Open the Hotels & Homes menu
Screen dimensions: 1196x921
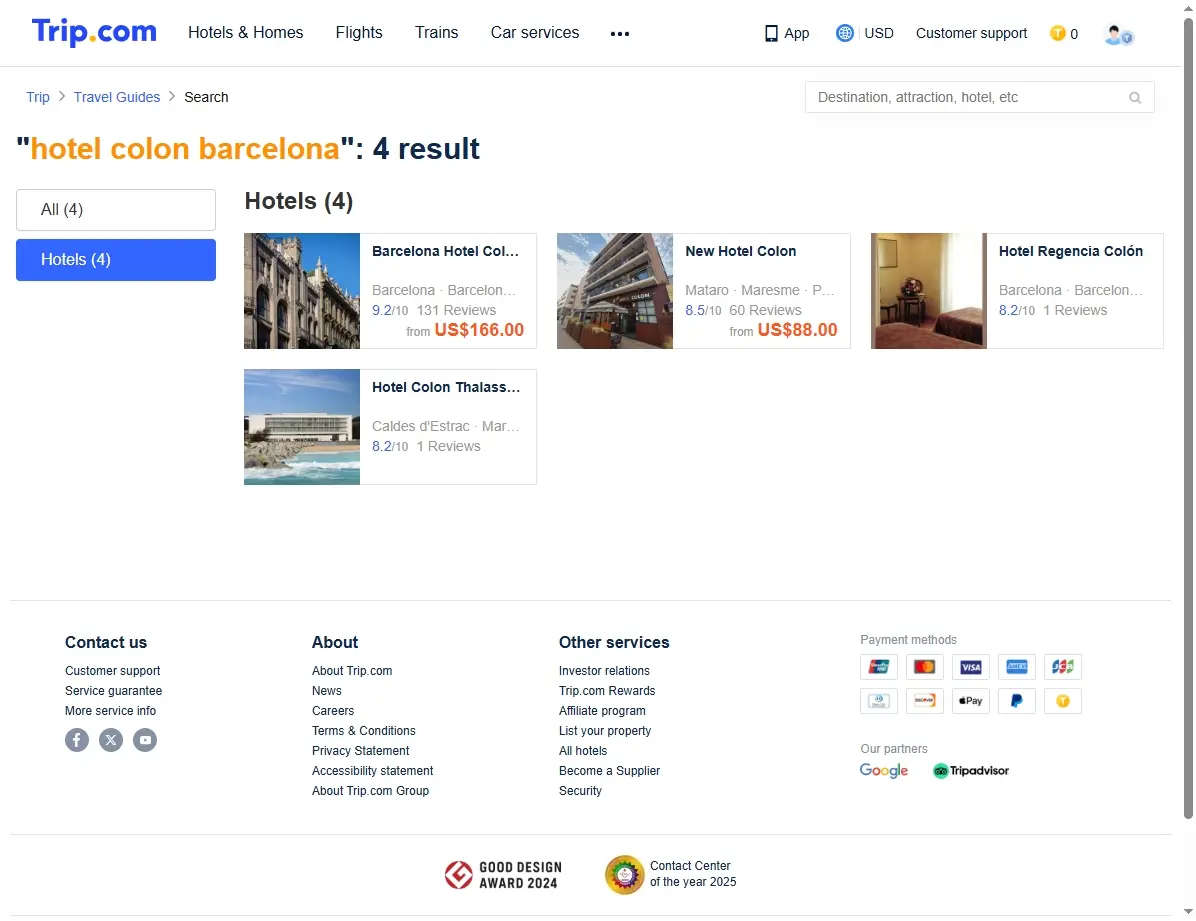point(246,33)
